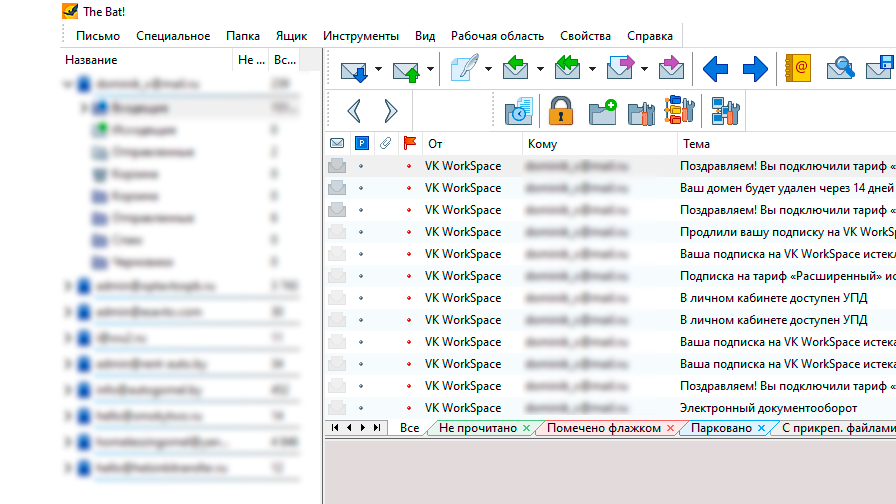
Task: Click the reply to all icon
Action: coord(568,69)
